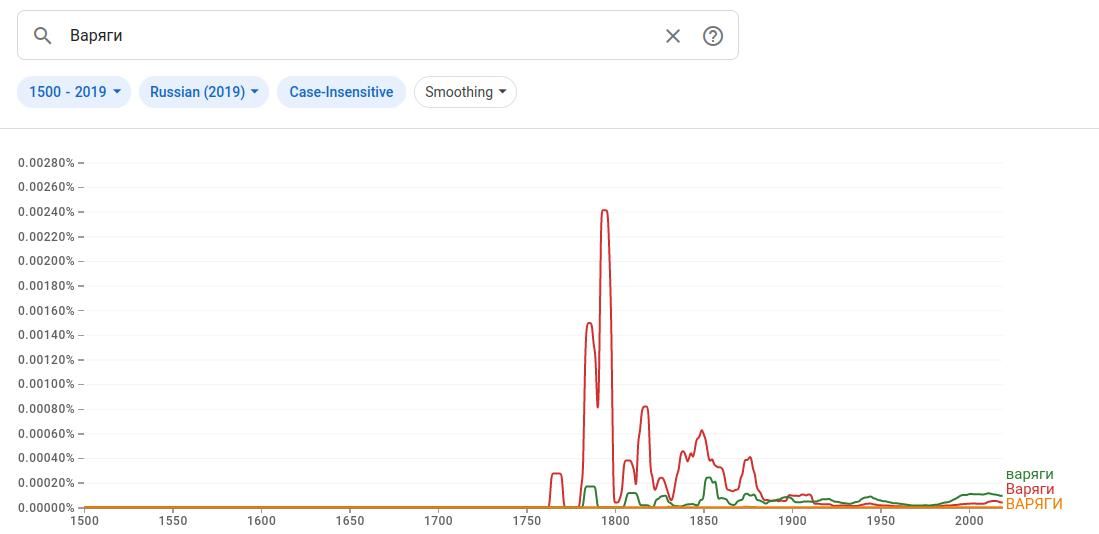Open the Smoothing dropdown
Image resolution: width=1099 pixels, height=534 pixels.
465,92
